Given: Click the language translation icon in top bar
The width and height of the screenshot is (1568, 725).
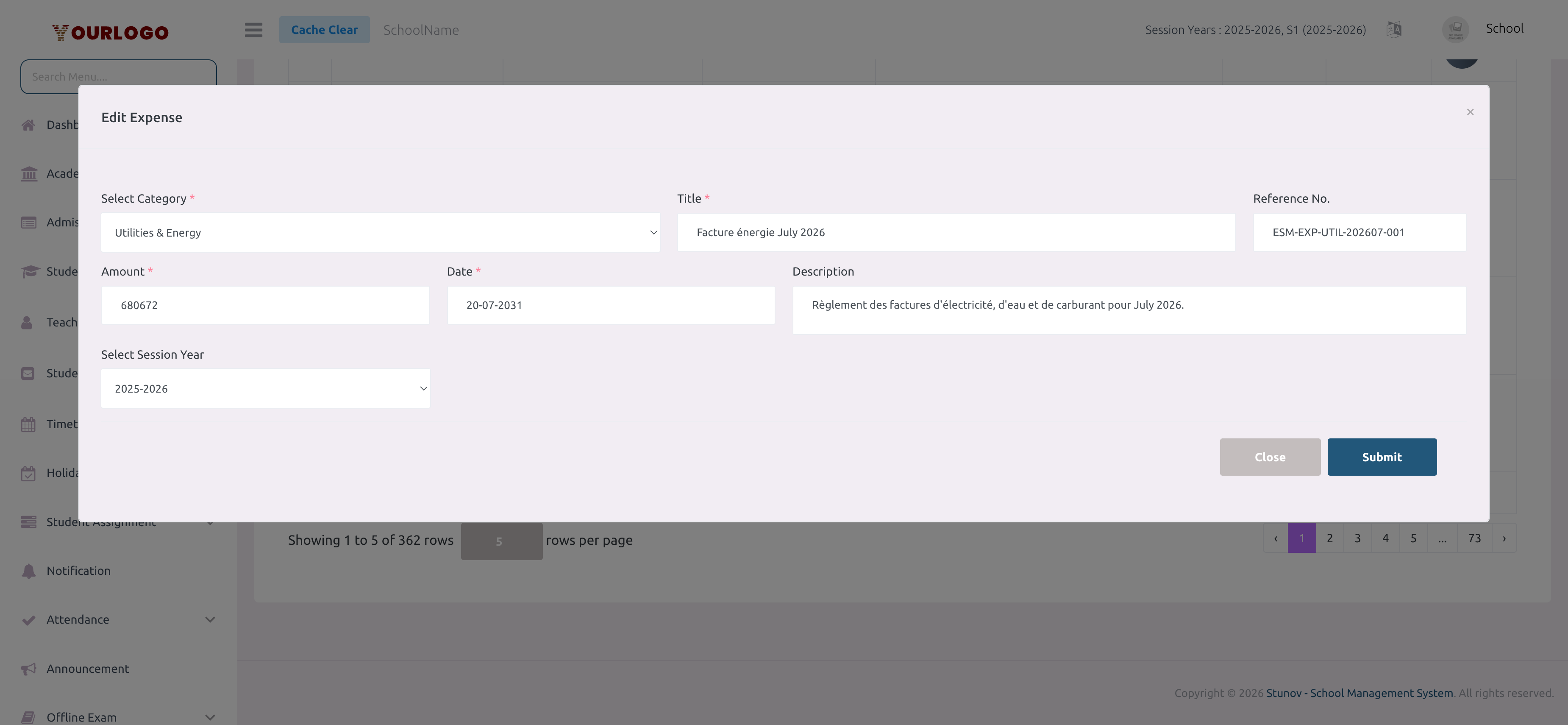Looking at the screenshot, I should coord(1394,28).
